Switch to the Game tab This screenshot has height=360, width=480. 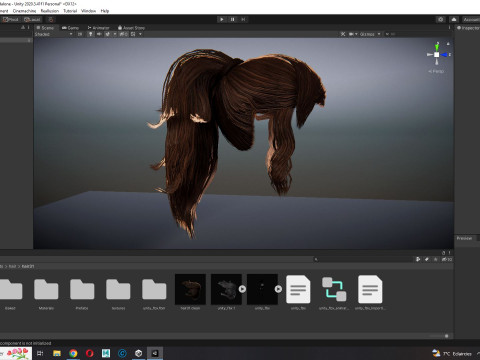(70, 28)
